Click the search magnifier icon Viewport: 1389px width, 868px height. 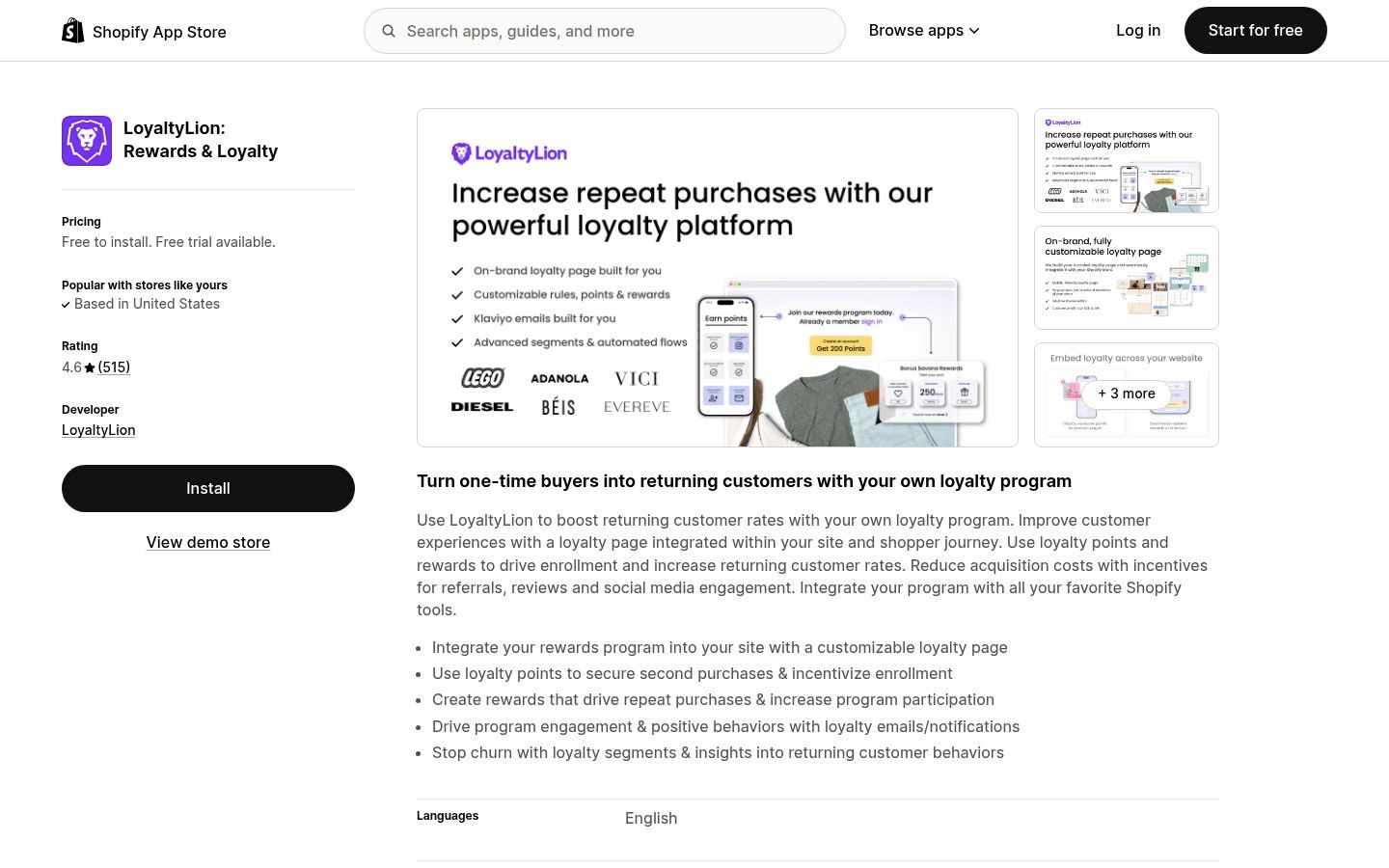pyautogui.click(x=389, y=31)
